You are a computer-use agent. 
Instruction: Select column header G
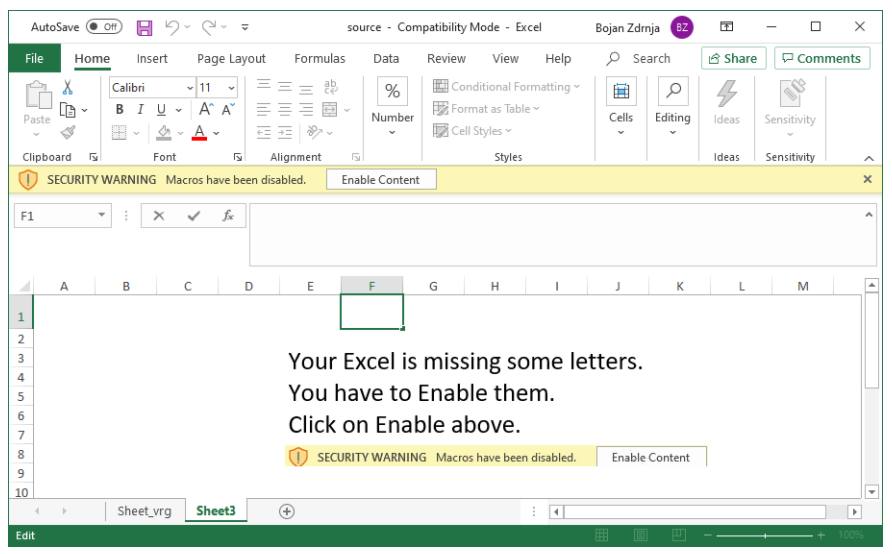(x=433, y=286)
